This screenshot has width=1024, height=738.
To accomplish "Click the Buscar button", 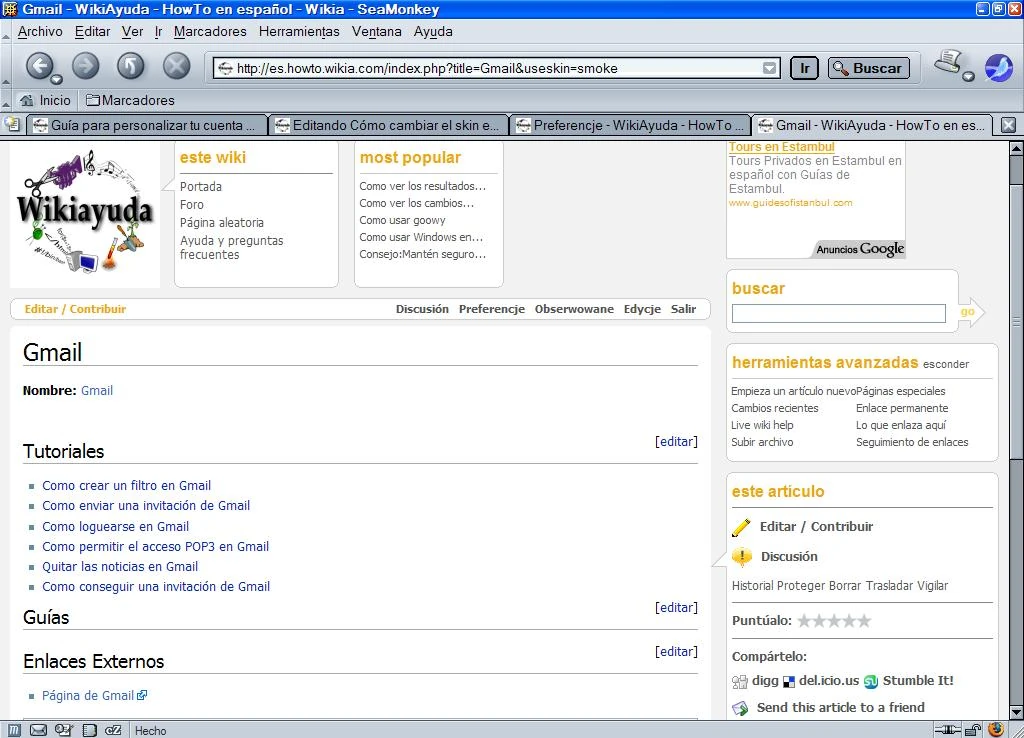I will click(870, 68).
